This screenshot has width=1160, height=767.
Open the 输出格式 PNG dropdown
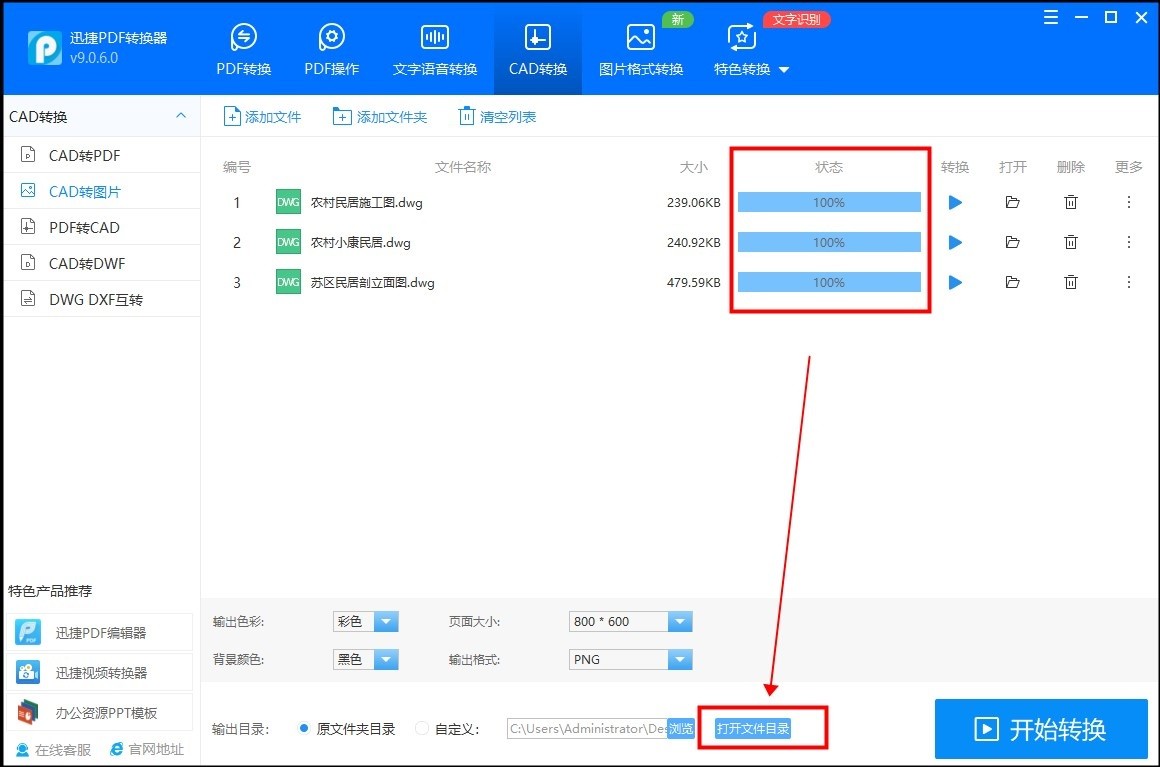pos(630,659)
